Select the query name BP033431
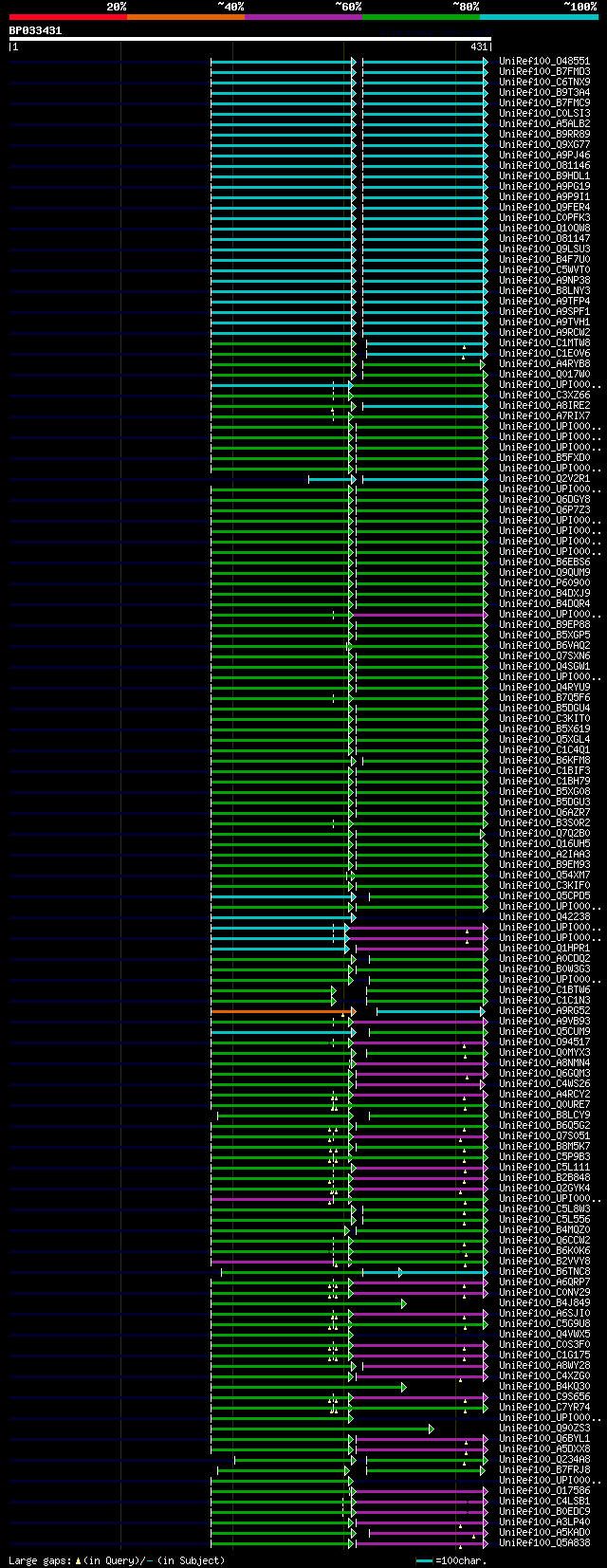The image size is (607, 1568). [36, 30]
